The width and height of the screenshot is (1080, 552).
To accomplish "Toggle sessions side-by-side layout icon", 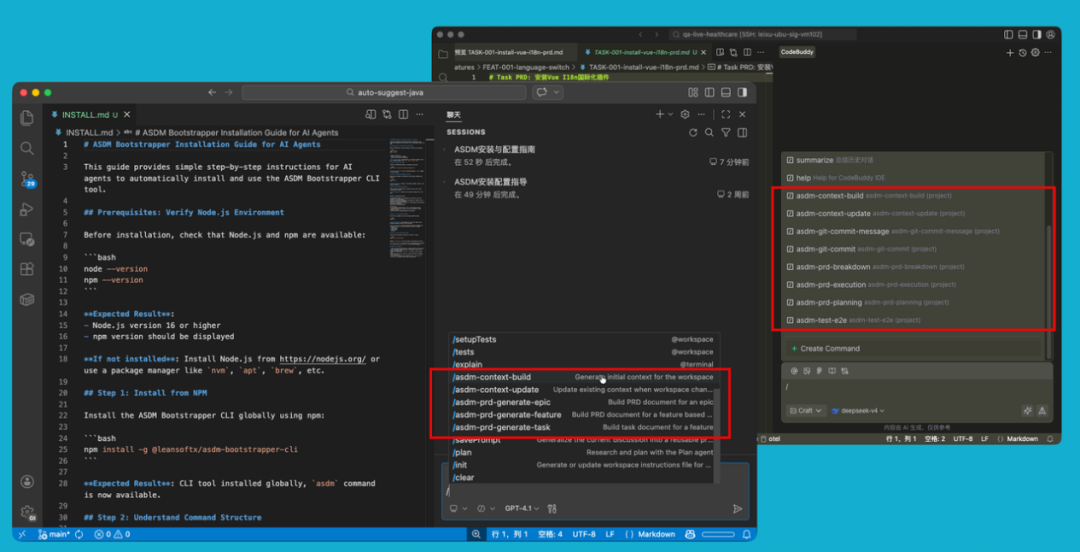I will 742,132.
